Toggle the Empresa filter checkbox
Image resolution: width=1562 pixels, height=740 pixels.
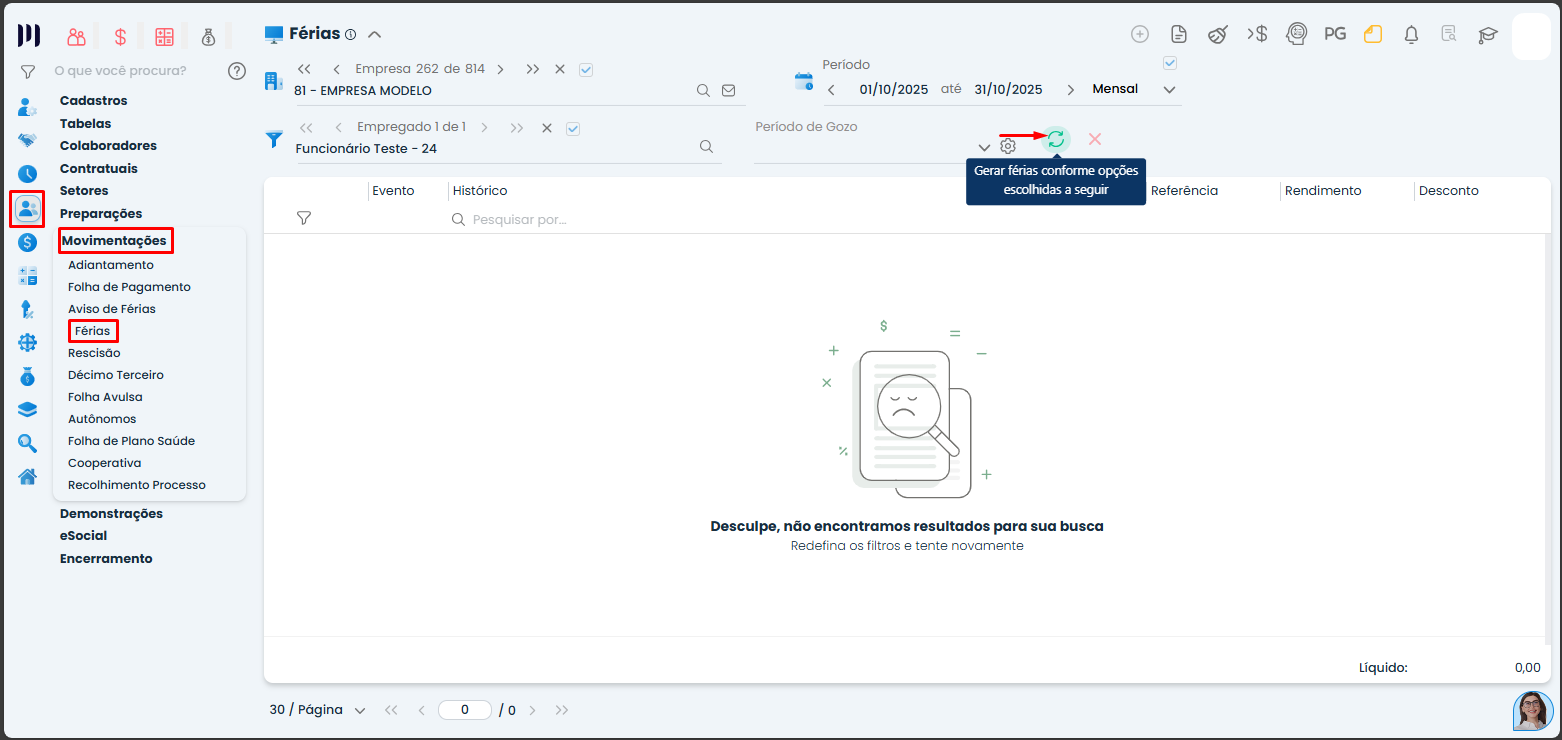pos(586,70)
